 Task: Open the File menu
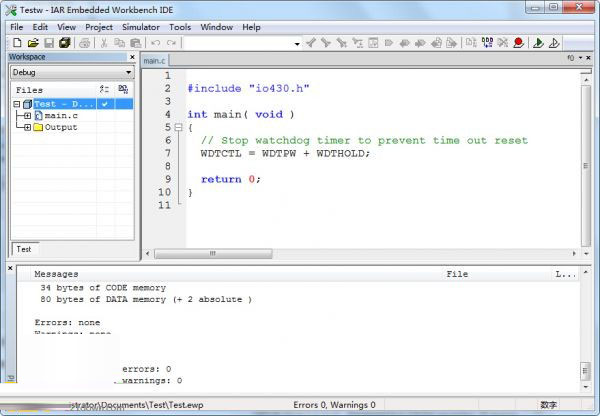tap(16, 27)
